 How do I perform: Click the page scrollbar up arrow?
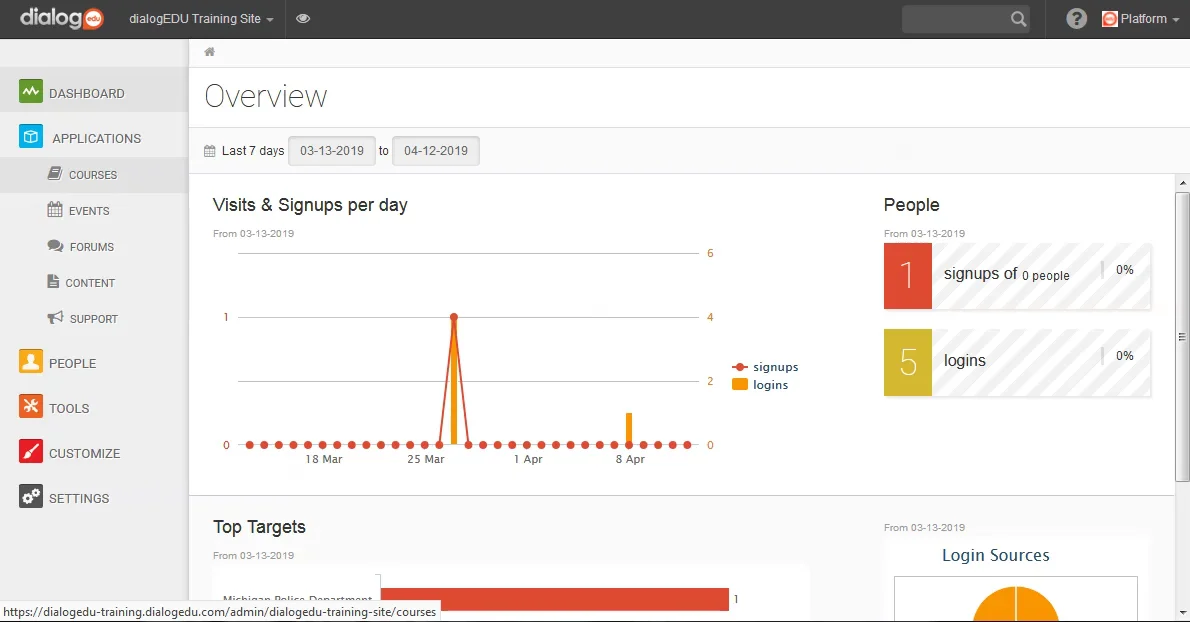coord(1182,184)
